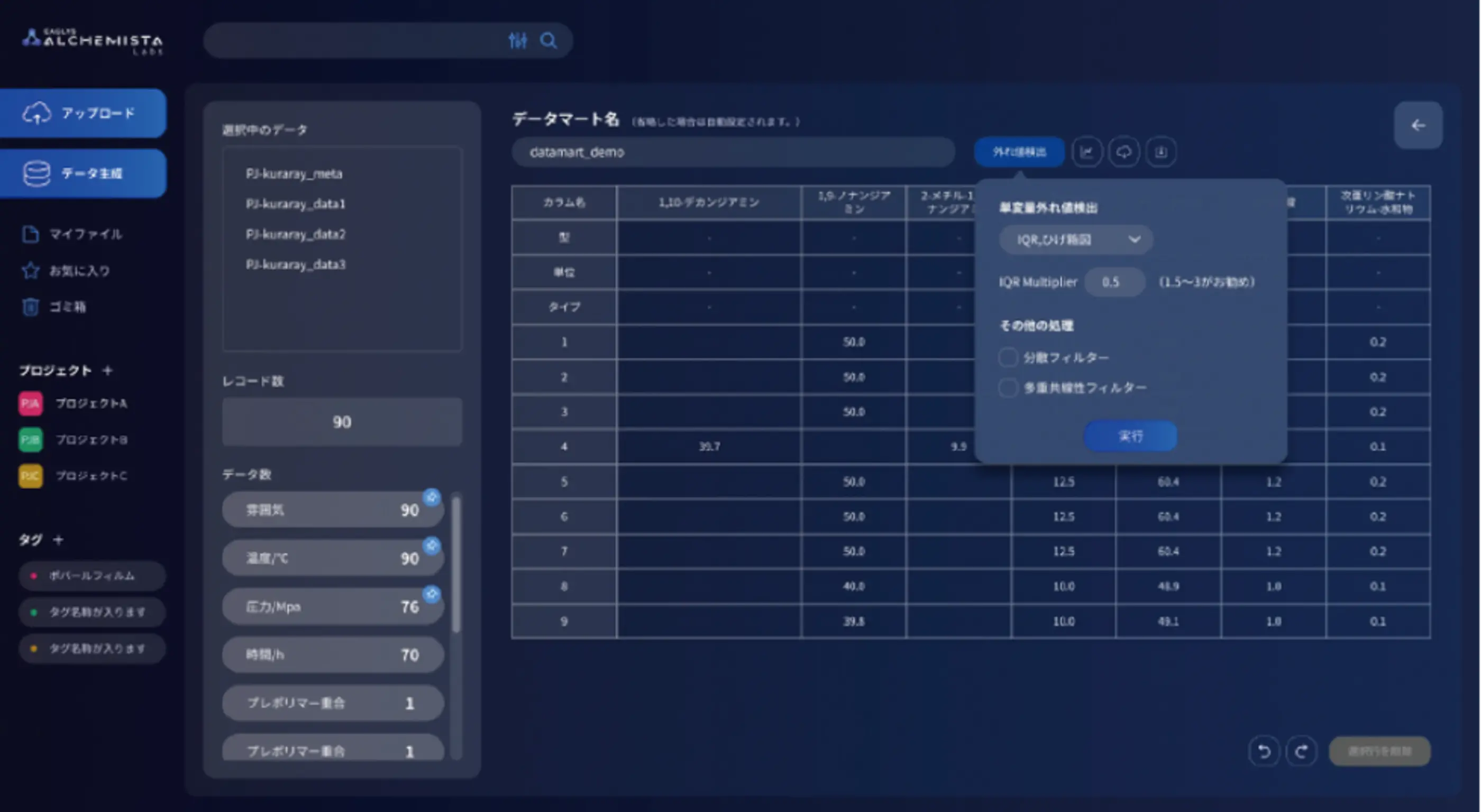Click the back arrow button
The height and width of the screenshot is (812, 1481).
[x=1417, y=126]
